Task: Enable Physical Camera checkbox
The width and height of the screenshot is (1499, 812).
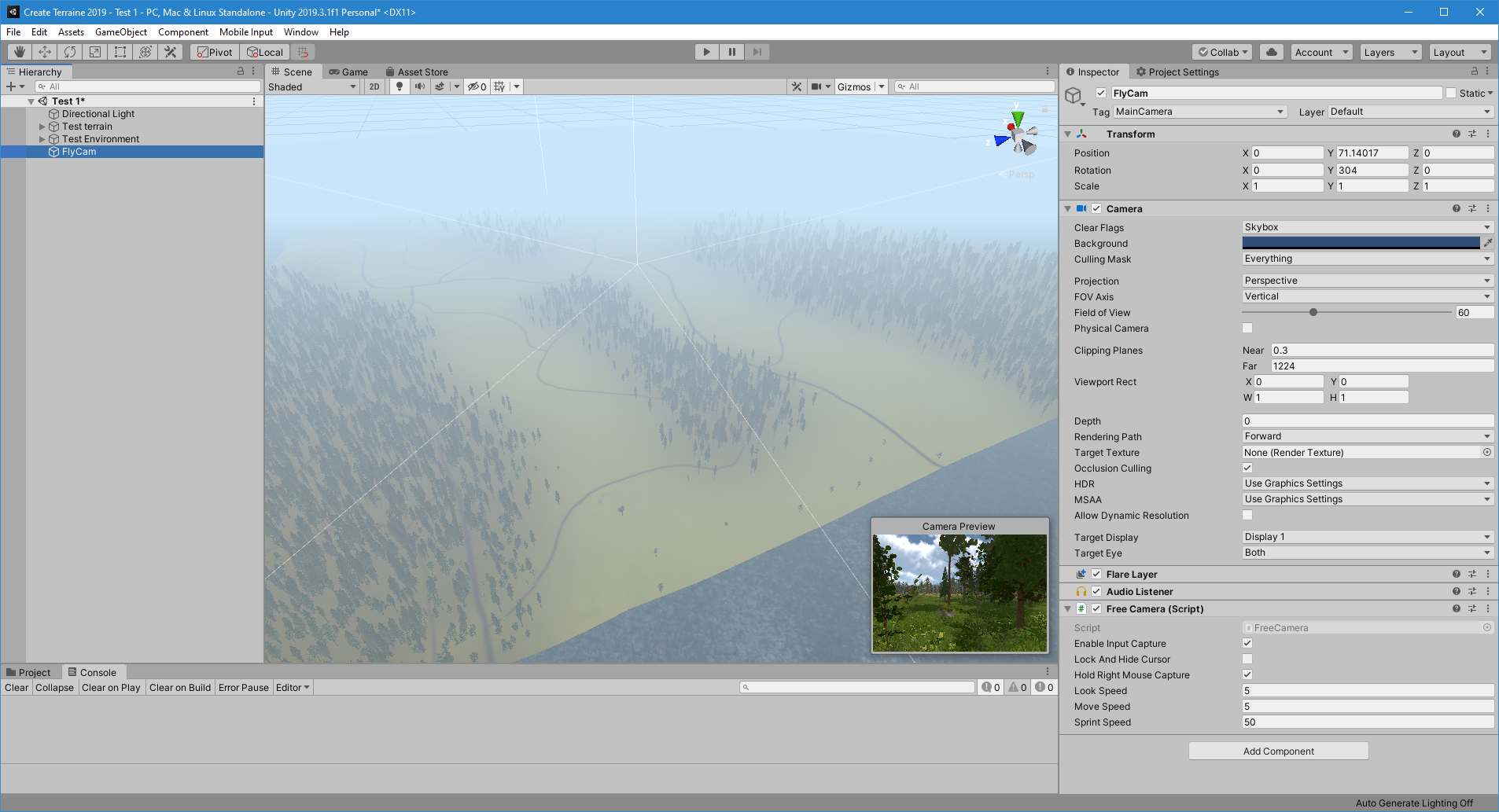Action: [1247, 328]
